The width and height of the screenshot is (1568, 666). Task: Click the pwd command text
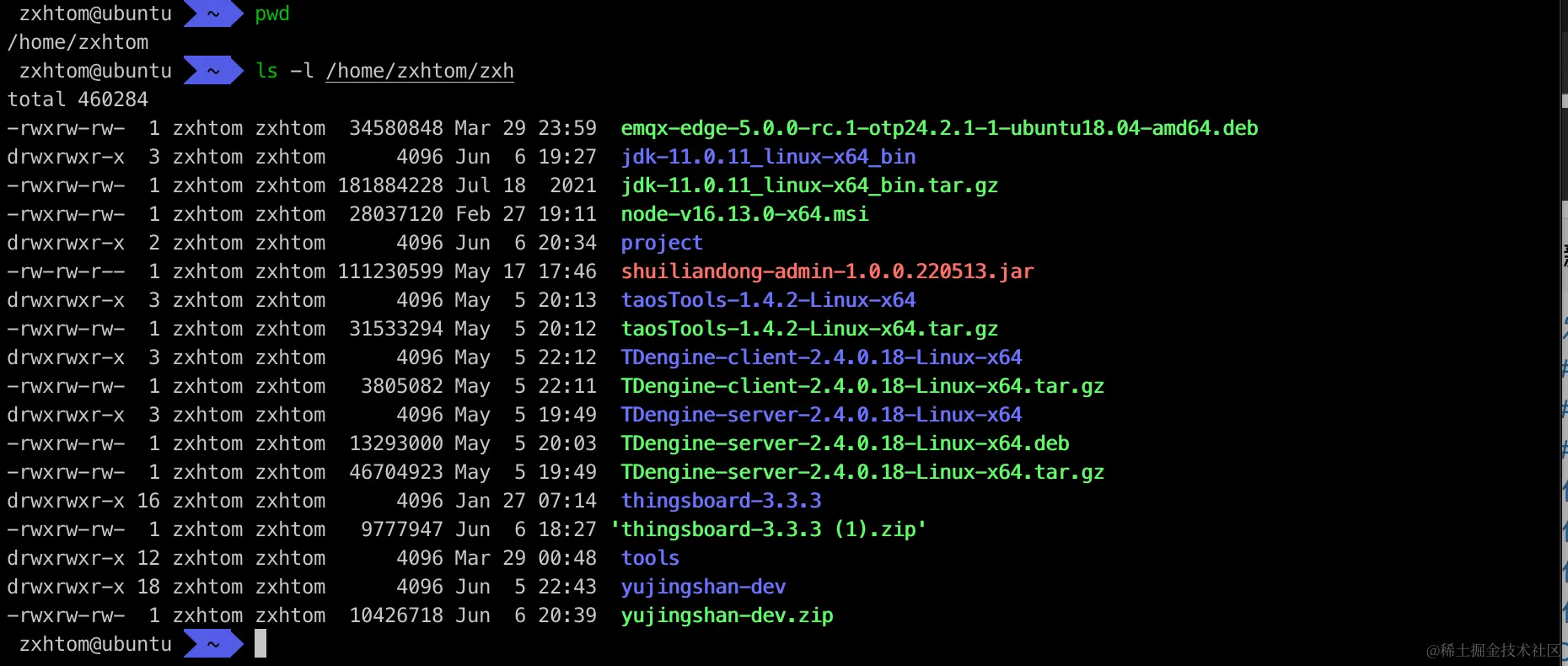pos(272,13)
